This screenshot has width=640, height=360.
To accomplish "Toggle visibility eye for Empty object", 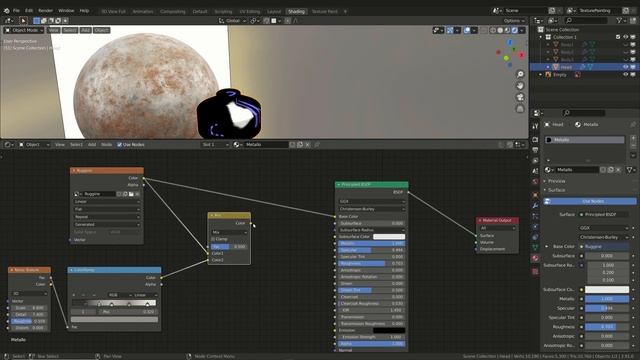I will click(x=625, y=75).
